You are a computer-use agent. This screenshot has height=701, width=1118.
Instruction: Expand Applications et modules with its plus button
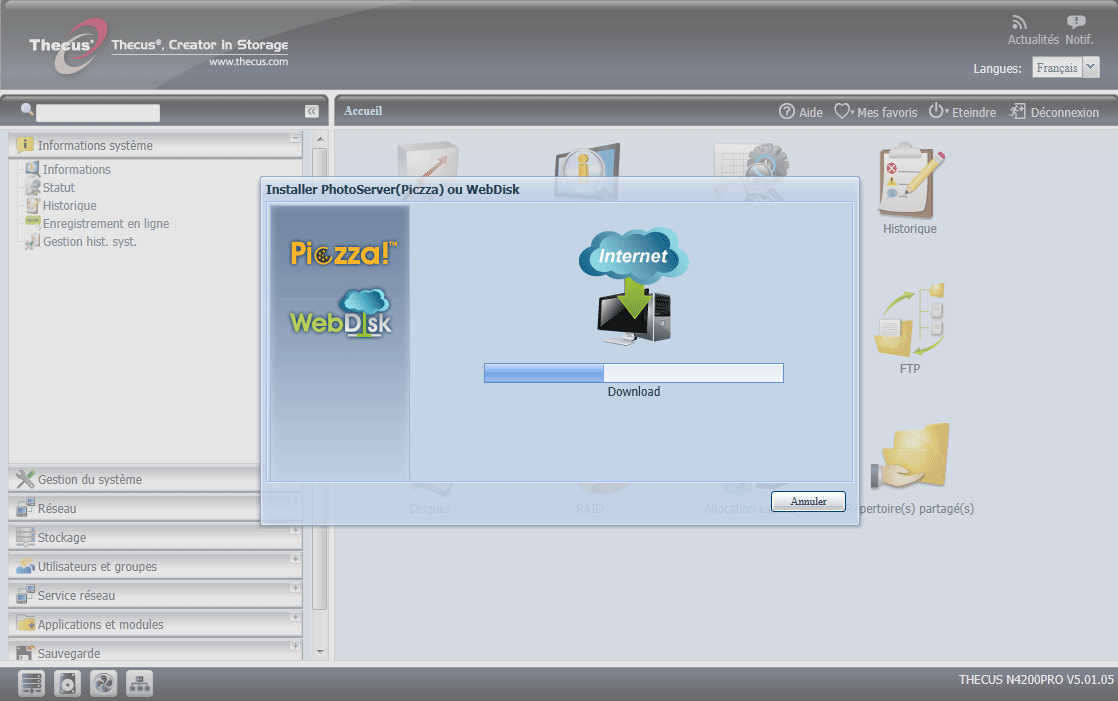click(x=294, y=617)
